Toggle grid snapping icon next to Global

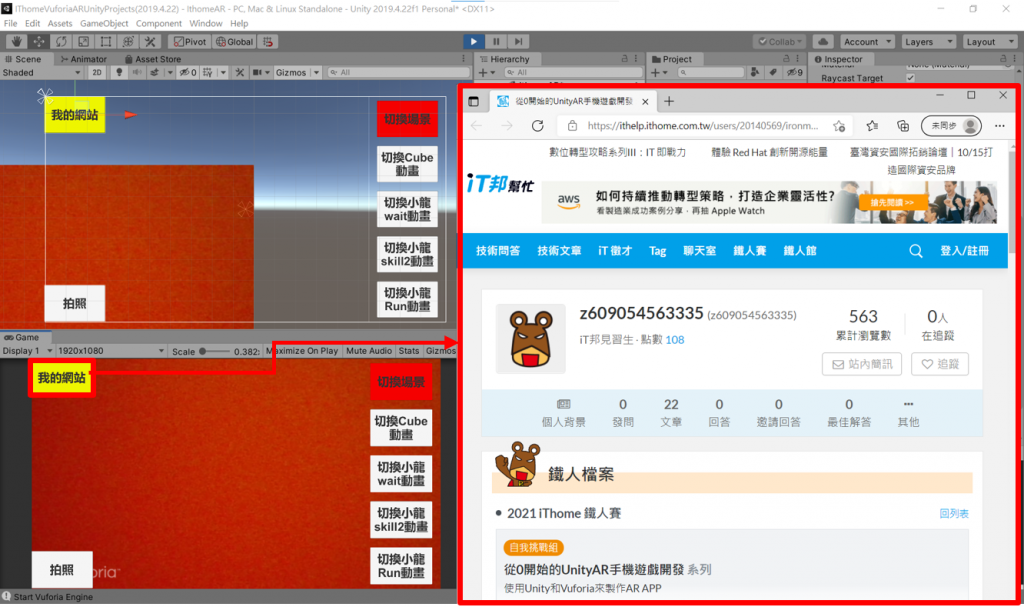[x=268, y=42]
